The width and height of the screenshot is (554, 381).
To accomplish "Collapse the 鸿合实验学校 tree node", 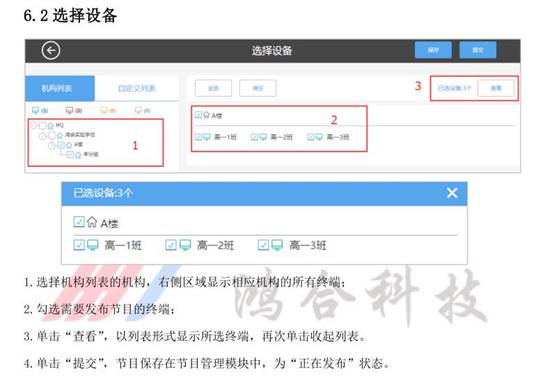I will pos(42,136).
